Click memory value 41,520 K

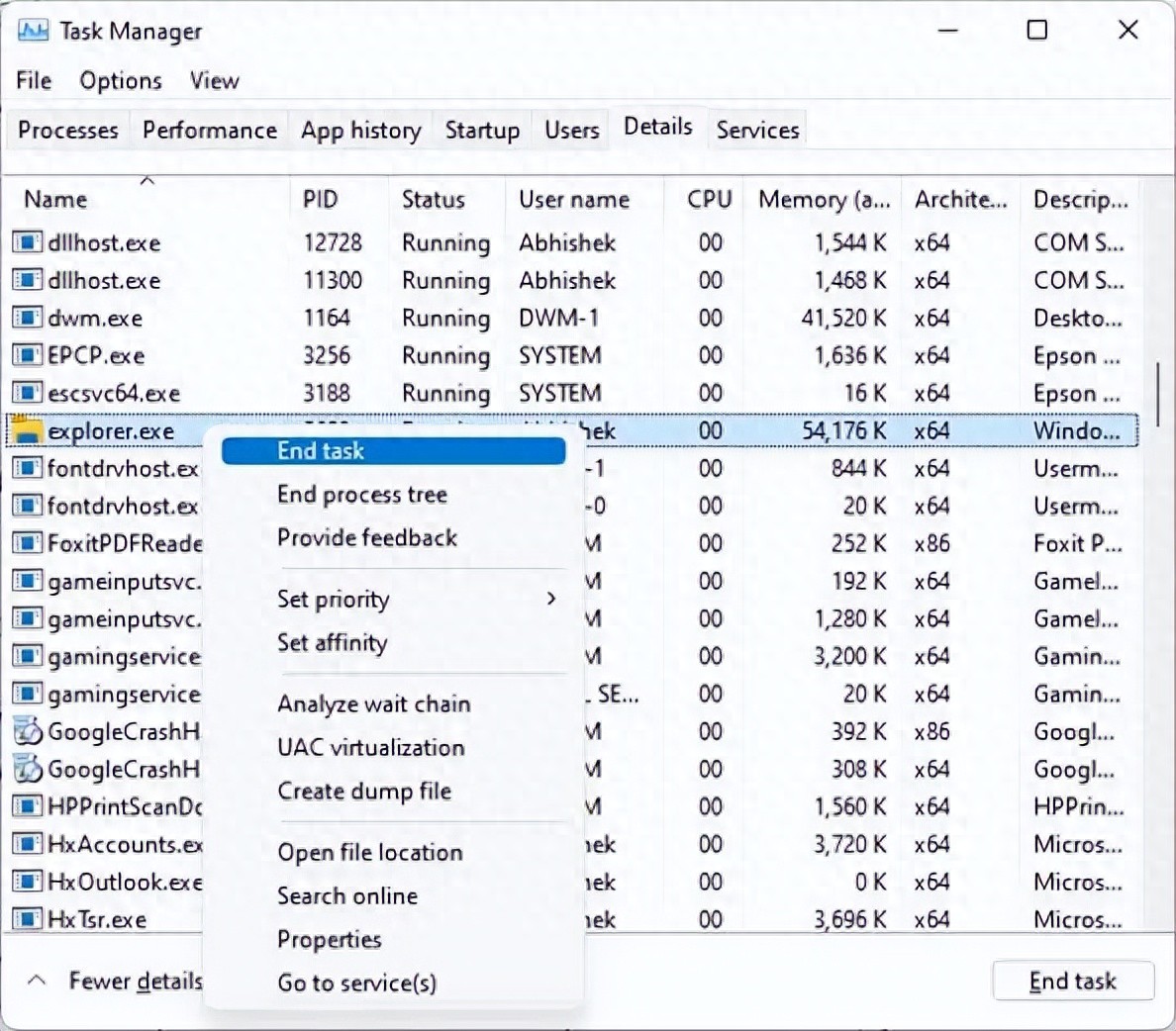click(843, 318)
